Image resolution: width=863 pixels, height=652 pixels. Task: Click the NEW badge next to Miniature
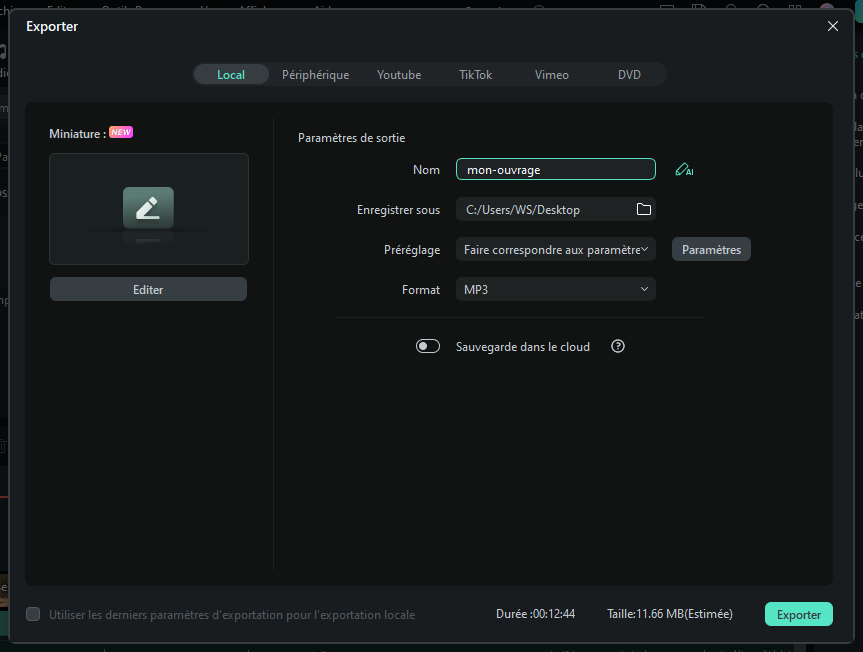121,133
